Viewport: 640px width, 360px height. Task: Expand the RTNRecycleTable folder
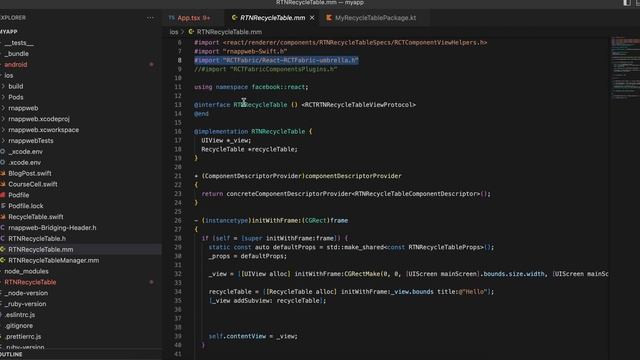point(30,282)
